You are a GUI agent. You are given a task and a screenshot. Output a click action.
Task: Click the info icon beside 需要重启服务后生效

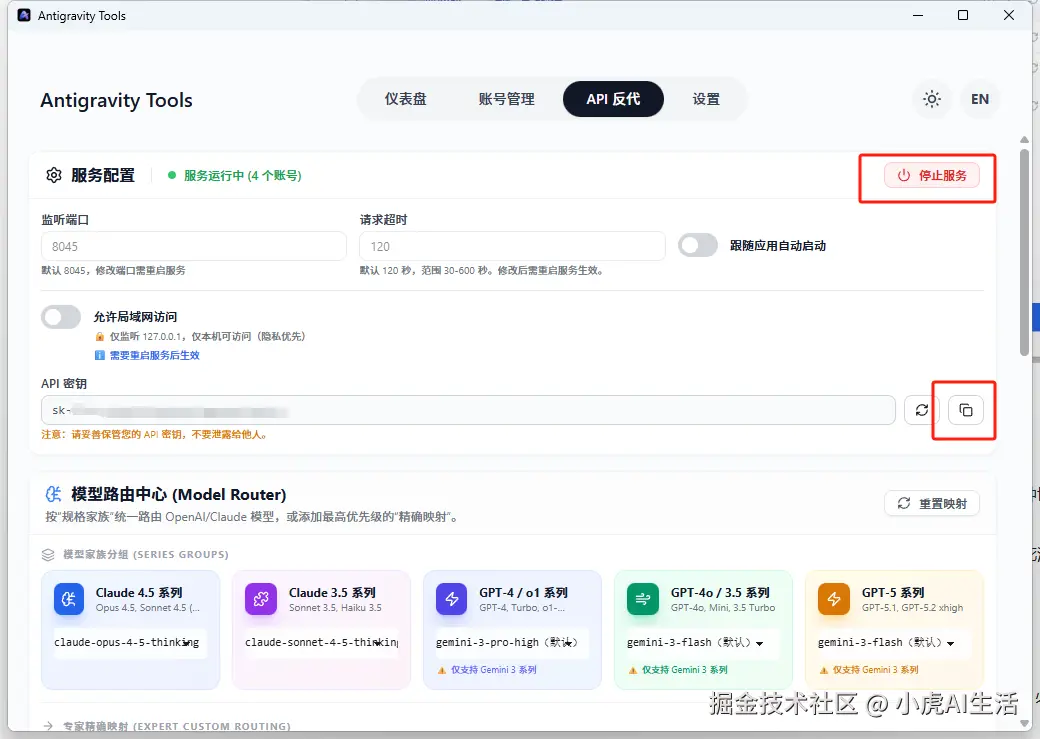(x=99, y=356)
